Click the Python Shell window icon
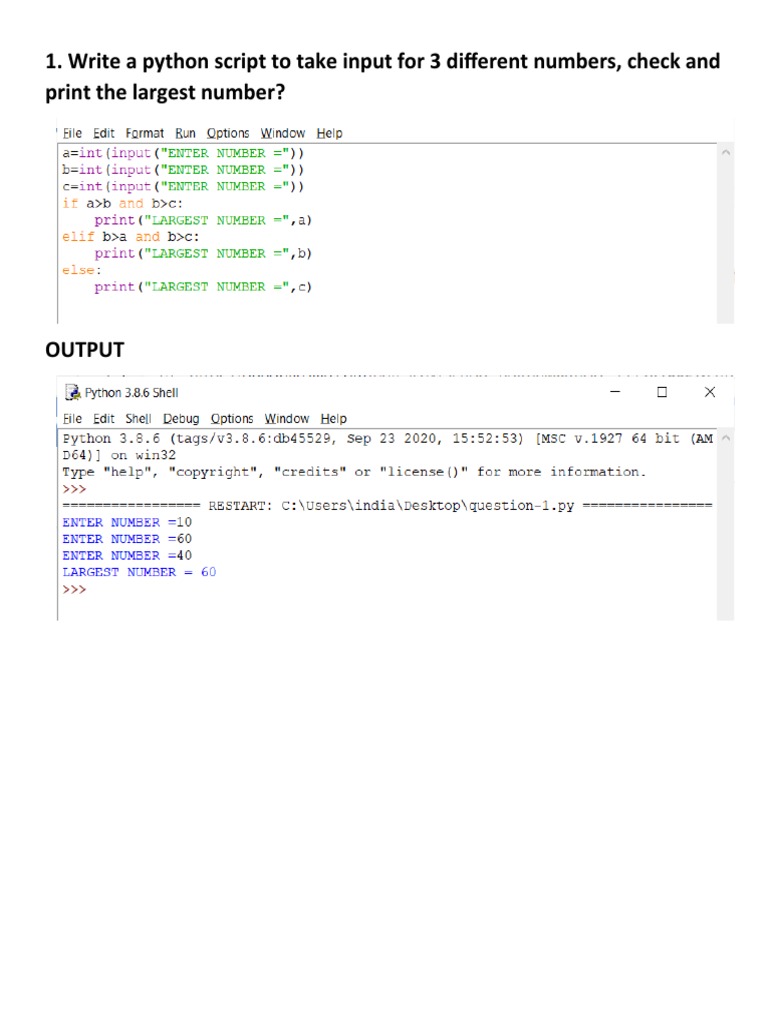This screenshot has height=1024, width=768. [72, 392]
